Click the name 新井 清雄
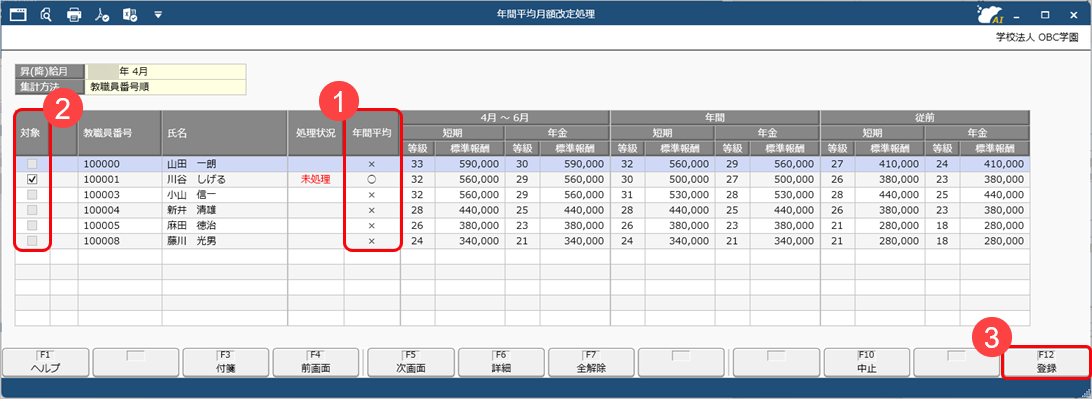1092x399 pixels. click(x=192, y=210)
